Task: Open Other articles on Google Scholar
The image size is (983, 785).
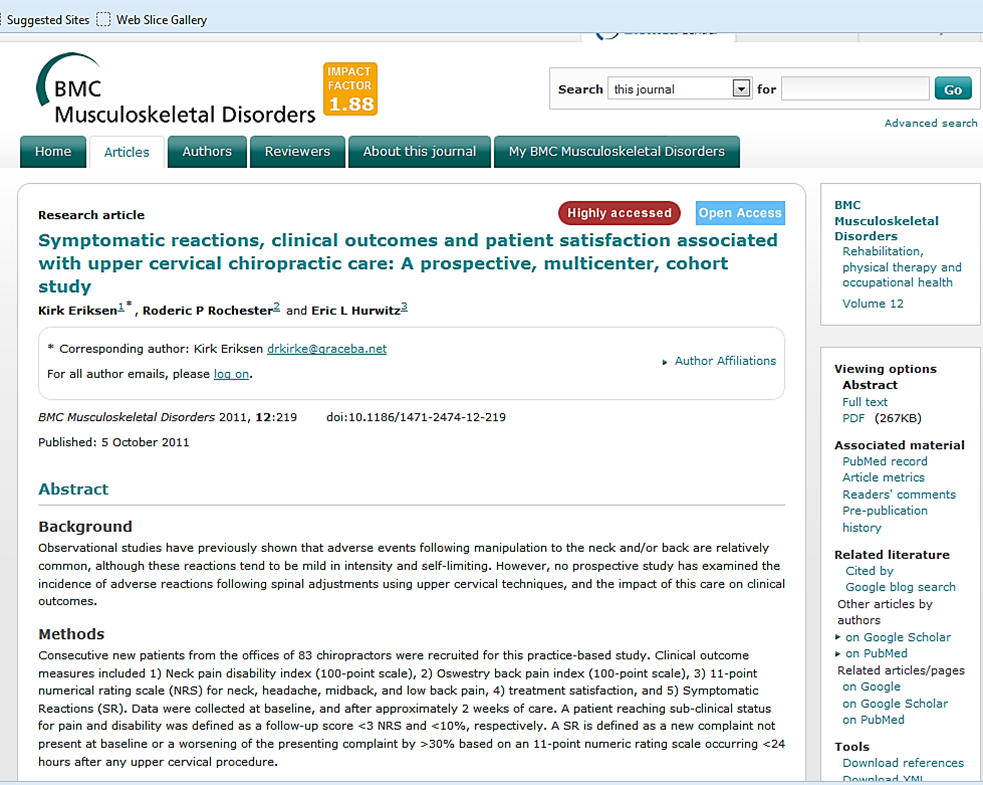Action: tap(897, 637)
